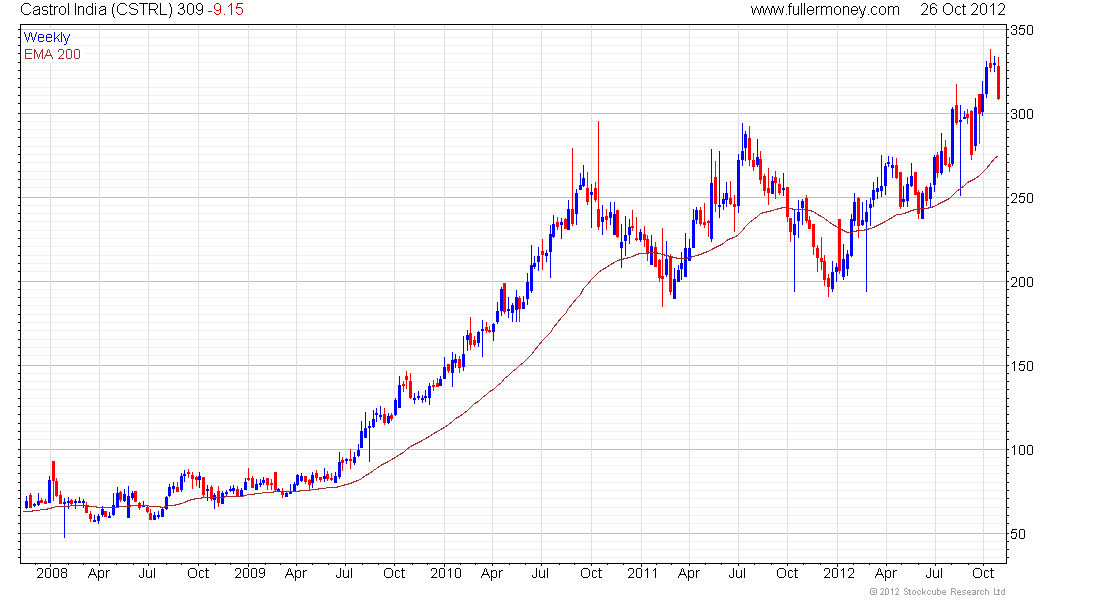Screen dimensions: 1100x600
Task: Click the EMA 200 legend label
Action: tap(52, 54)
